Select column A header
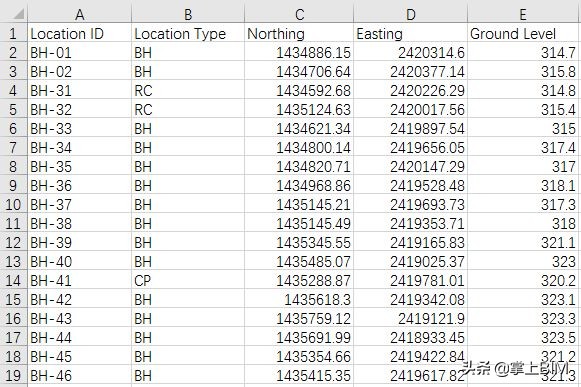Image resolution: width=581 pixels, height=387 pixels. pyautogui.click(x=79, y=15)
